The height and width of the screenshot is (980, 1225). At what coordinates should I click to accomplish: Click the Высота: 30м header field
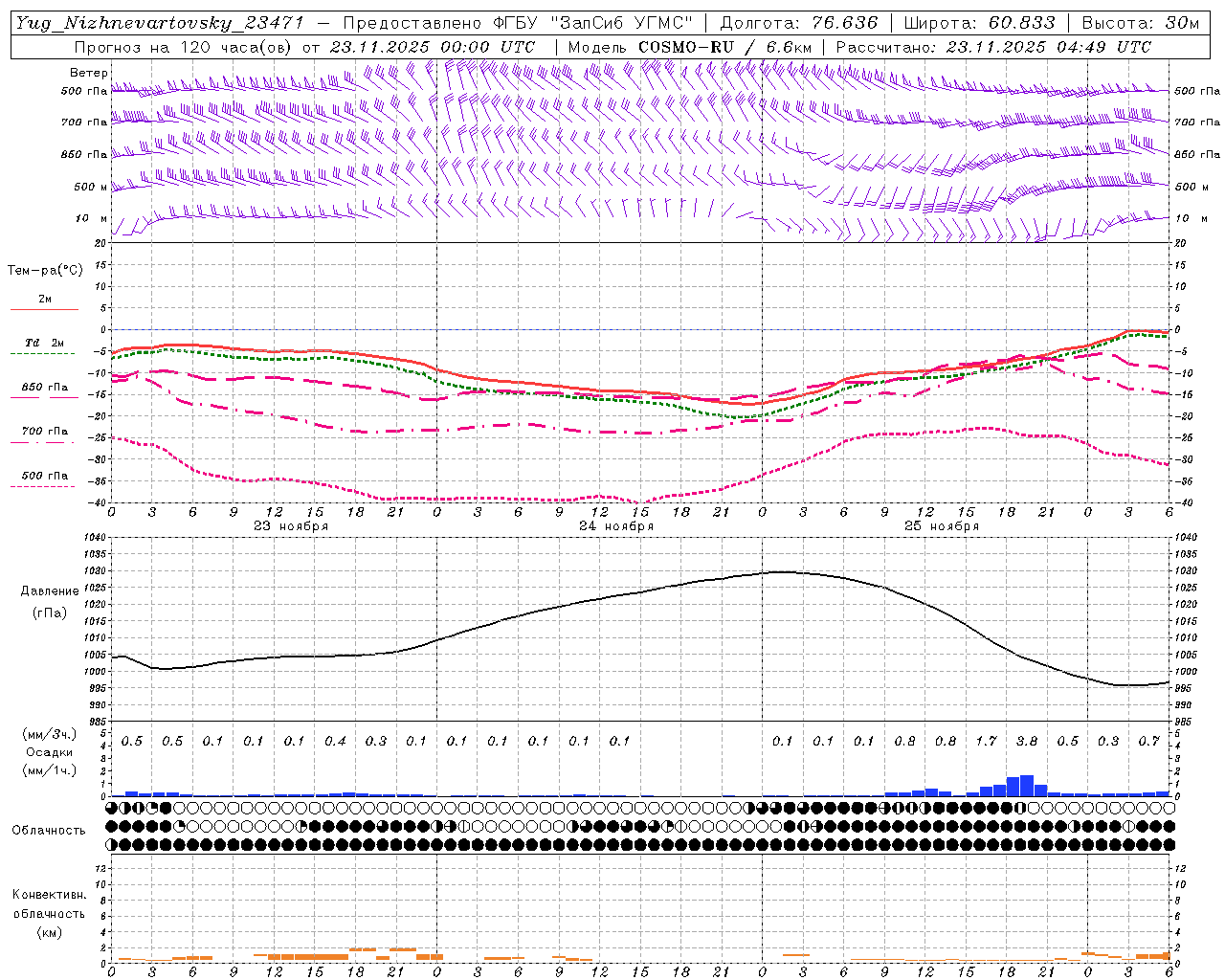[1141, 23]
